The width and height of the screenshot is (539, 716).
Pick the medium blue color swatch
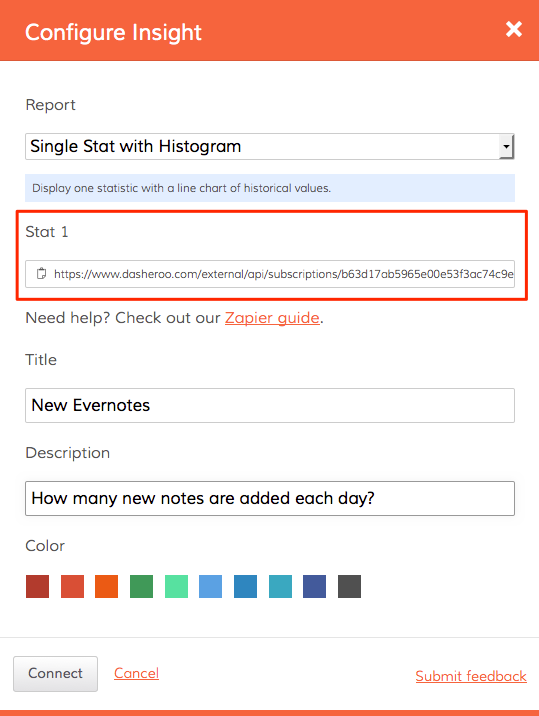245,586
